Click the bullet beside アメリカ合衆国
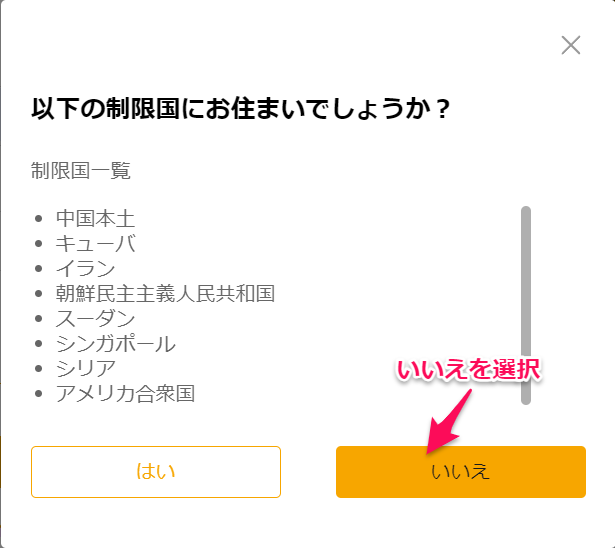Viewport: 615px width, 548px height. 38,393
